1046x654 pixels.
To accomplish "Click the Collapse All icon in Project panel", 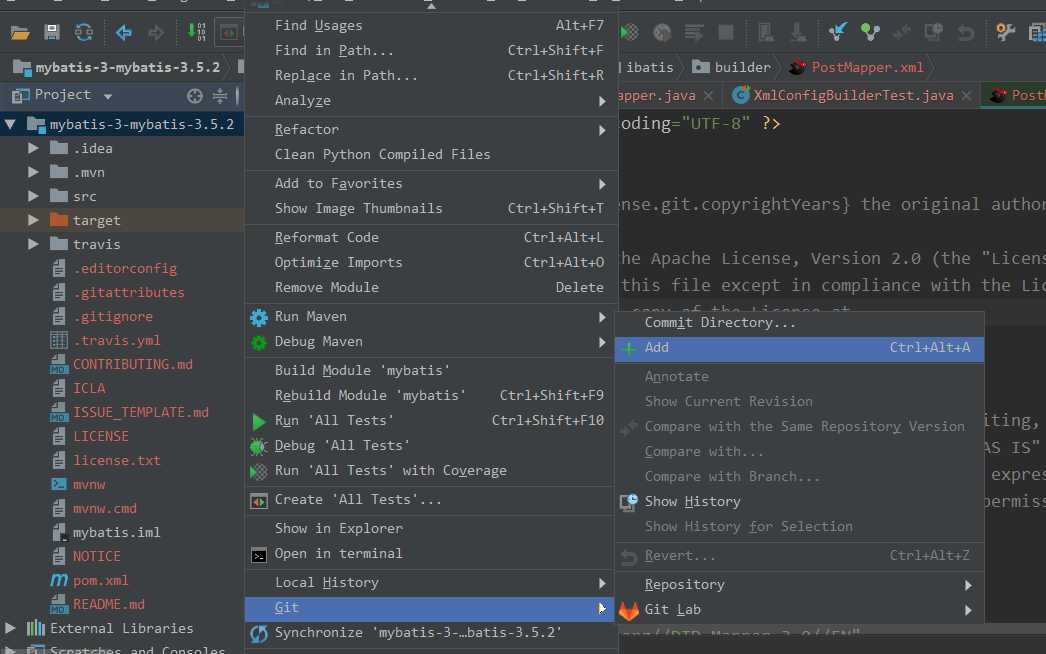I will (220, 96).
